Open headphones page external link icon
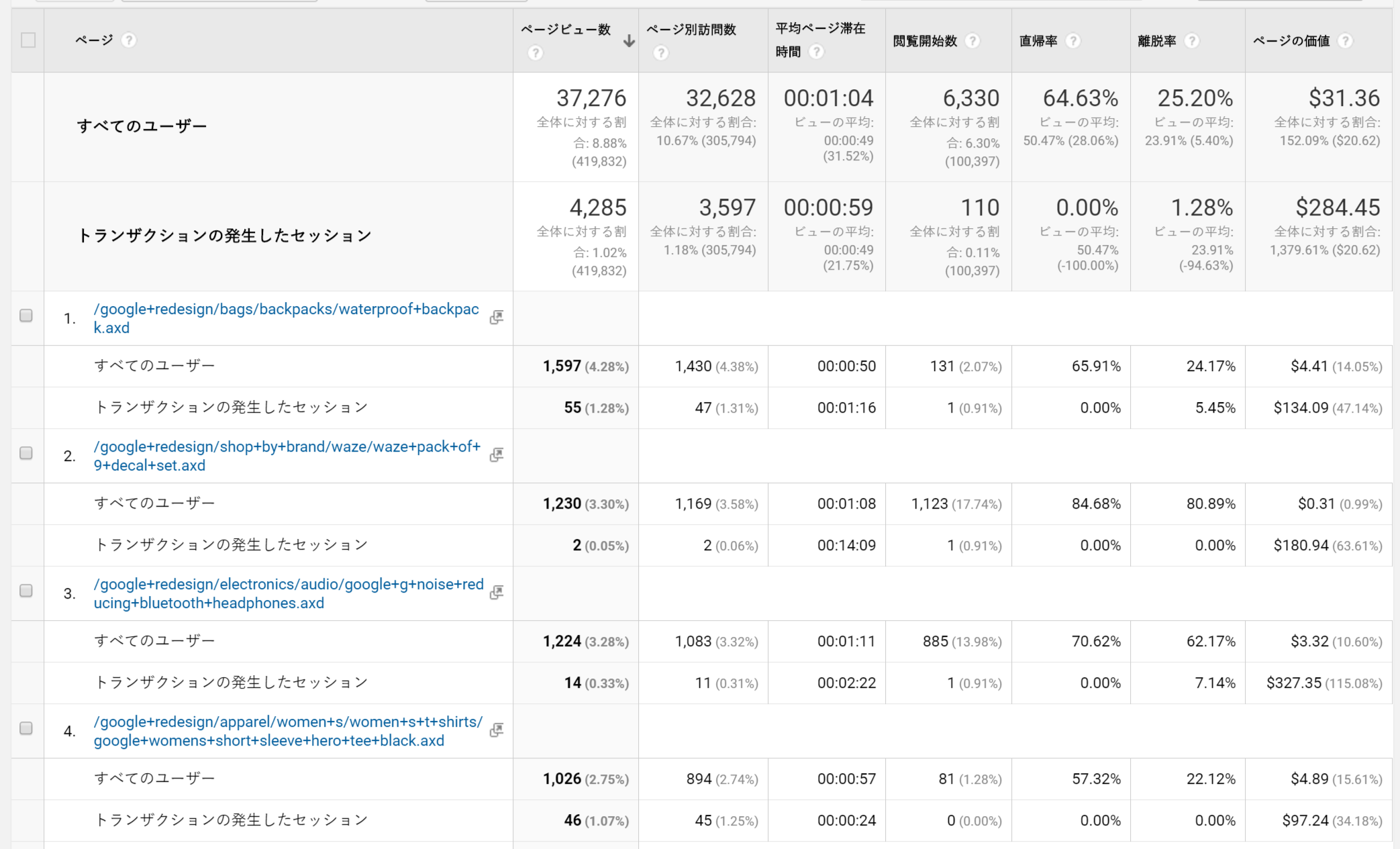This screenshot has height=849, width=1400. pos(497,593)
